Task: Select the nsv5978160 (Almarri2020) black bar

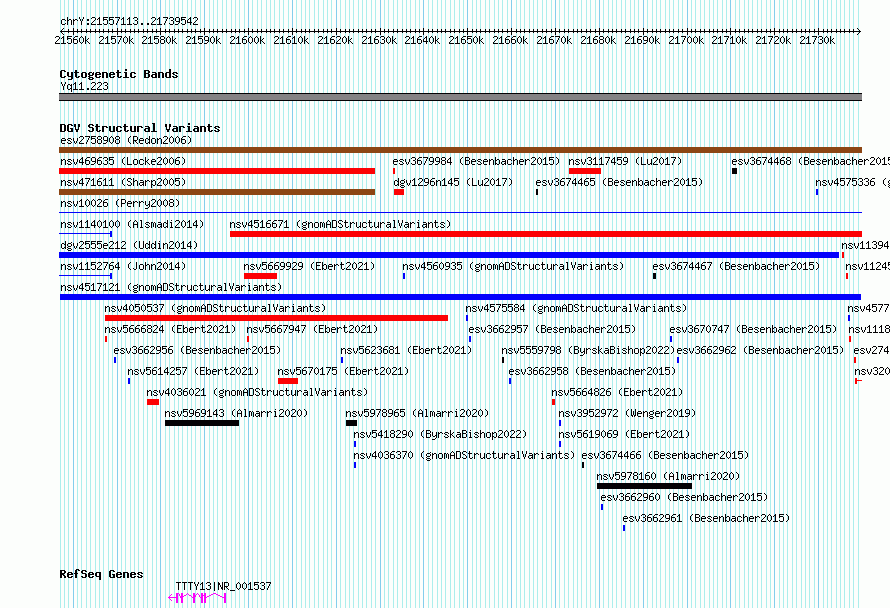Action: click(644, 486)
